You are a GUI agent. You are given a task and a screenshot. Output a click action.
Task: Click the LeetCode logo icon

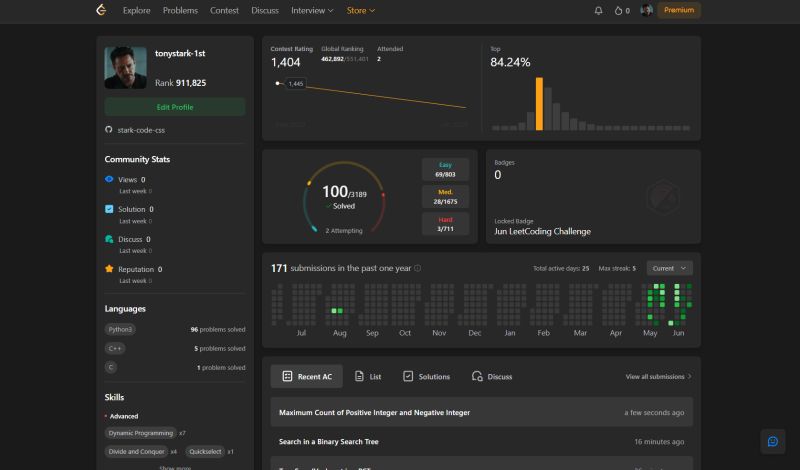click(101, 10)
